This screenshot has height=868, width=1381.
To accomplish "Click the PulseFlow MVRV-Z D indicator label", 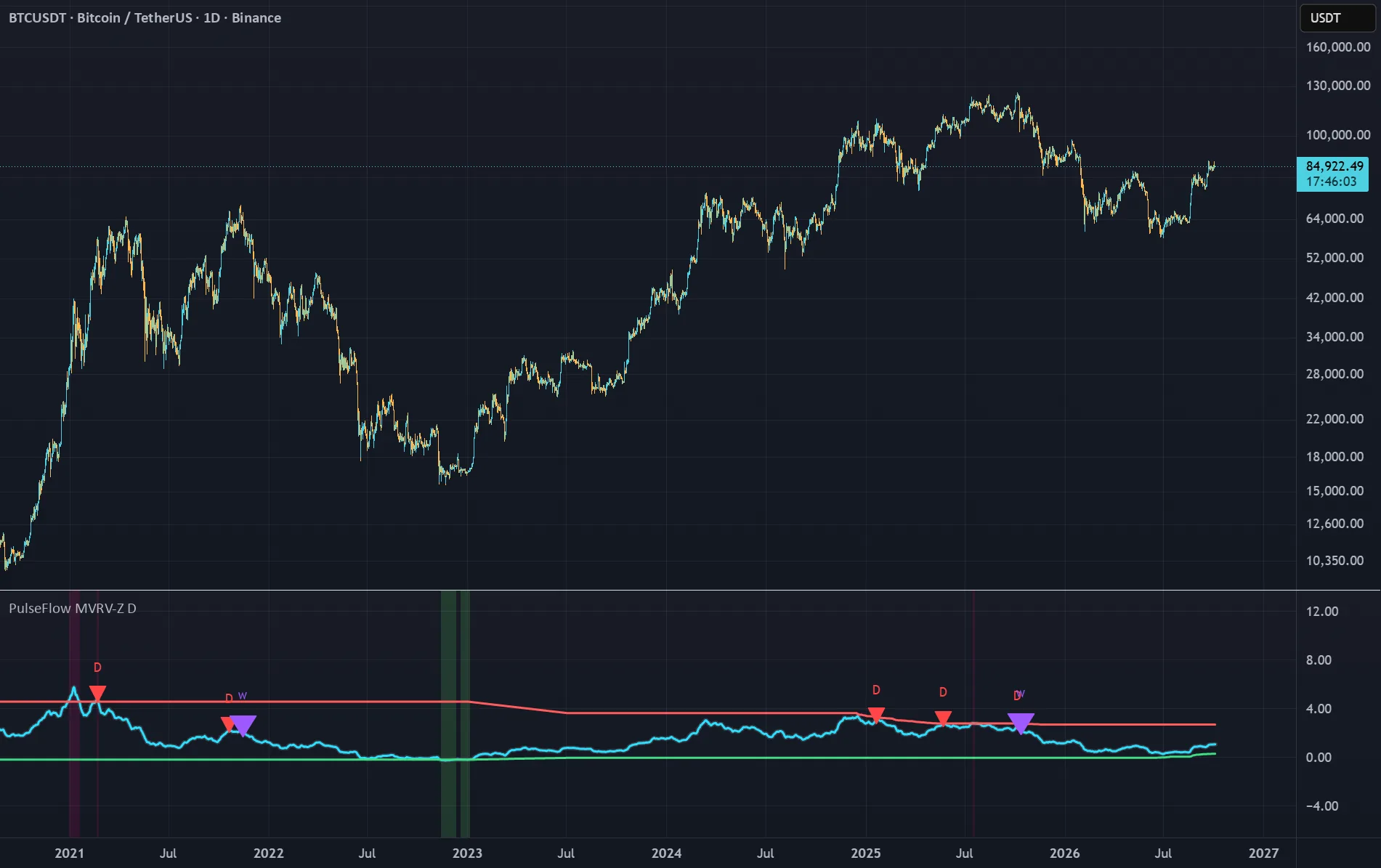I will 73,609.
